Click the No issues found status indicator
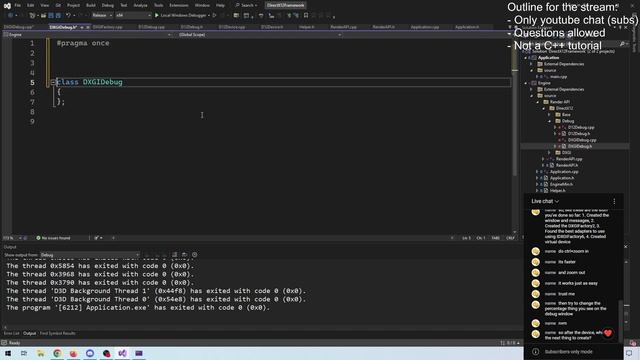The width and height of the screenshot is (640, 360). coord(53,238)
